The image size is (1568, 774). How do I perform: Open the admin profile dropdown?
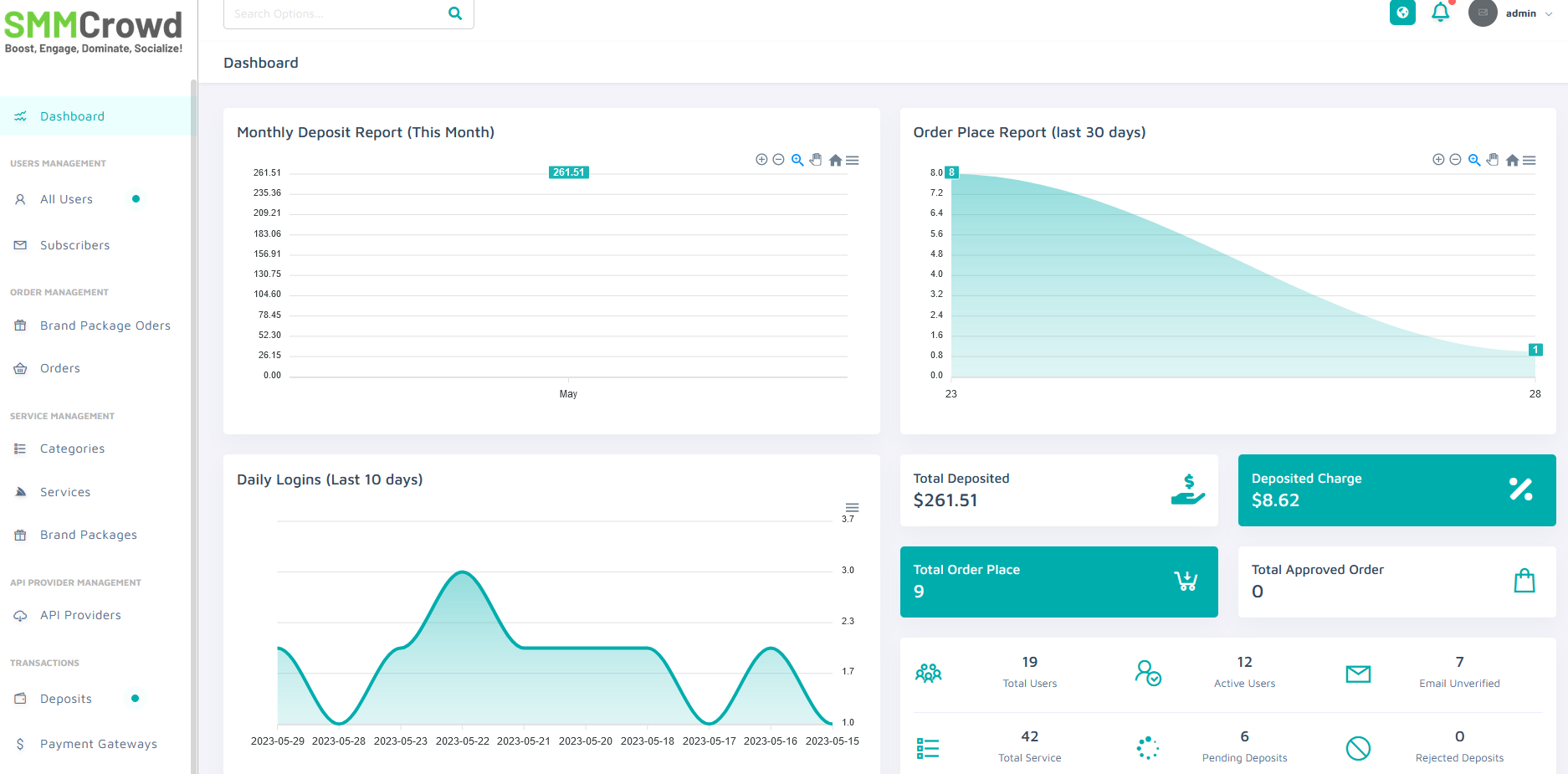[x=1512, y=13]
